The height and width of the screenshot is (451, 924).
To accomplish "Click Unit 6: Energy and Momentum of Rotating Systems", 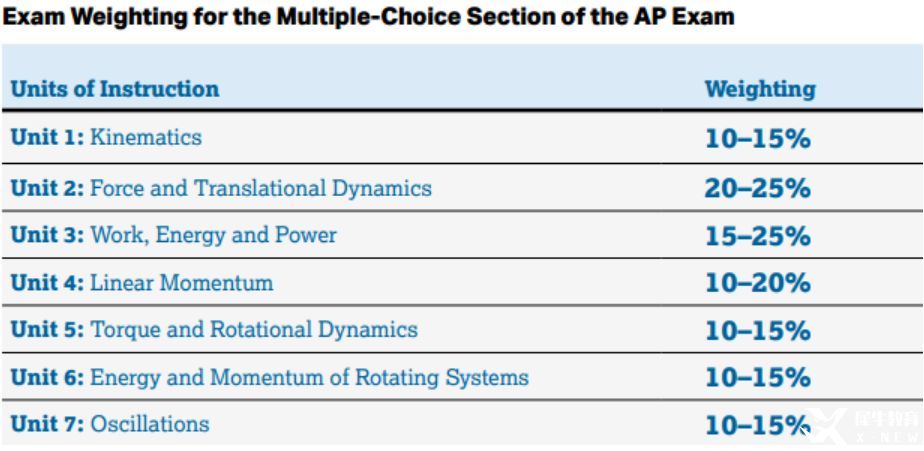I will click(x=269, y=377).
